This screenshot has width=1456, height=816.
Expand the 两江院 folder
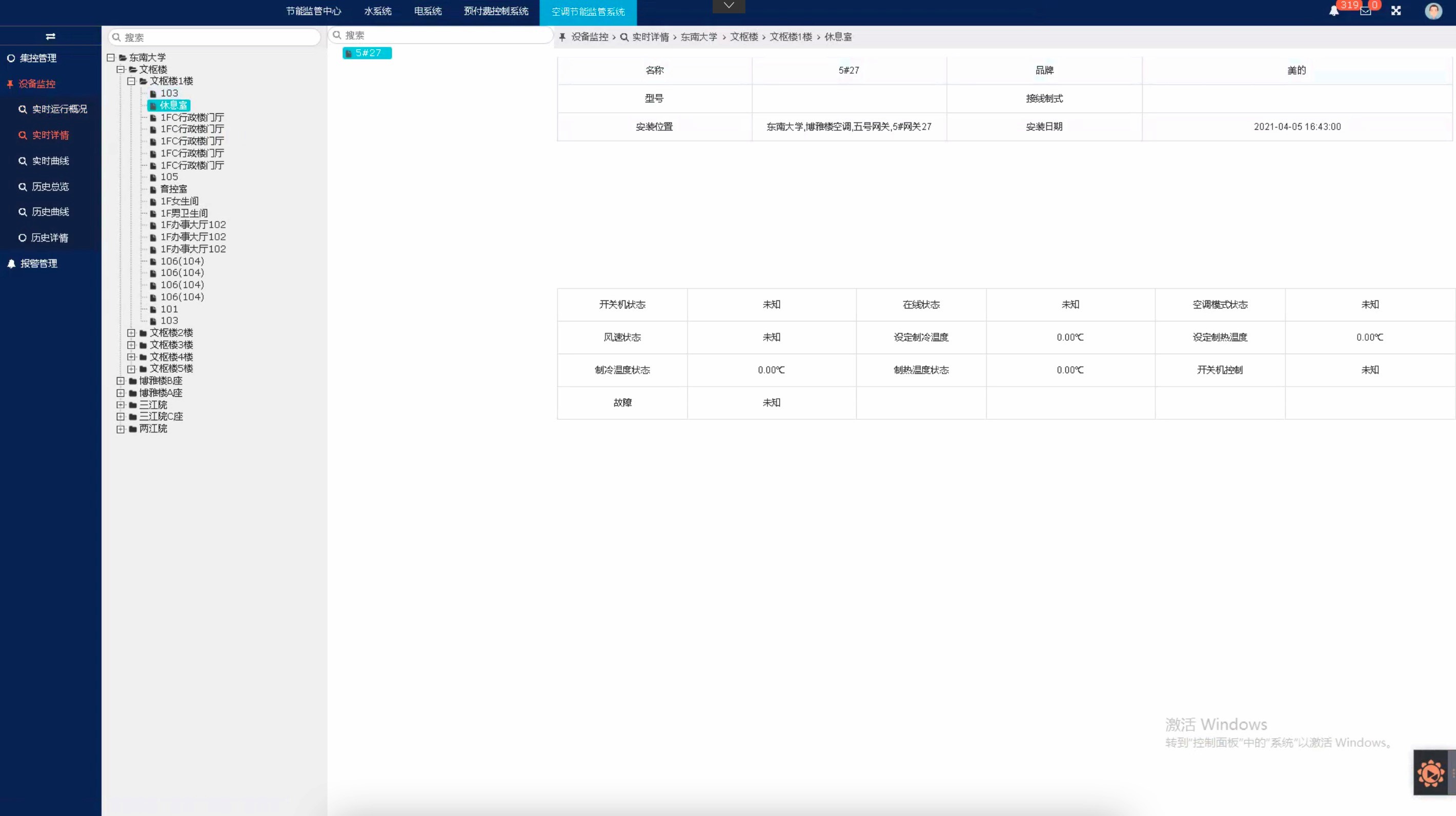point(120,429)
